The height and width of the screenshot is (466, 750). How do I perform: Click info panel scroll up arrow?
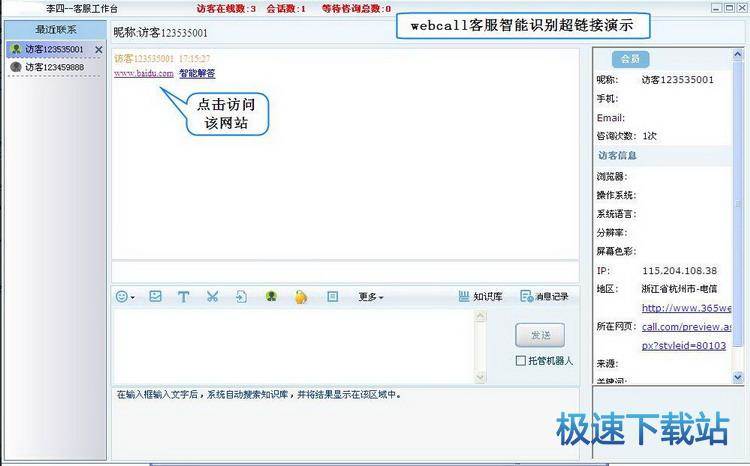click(738, 55)
